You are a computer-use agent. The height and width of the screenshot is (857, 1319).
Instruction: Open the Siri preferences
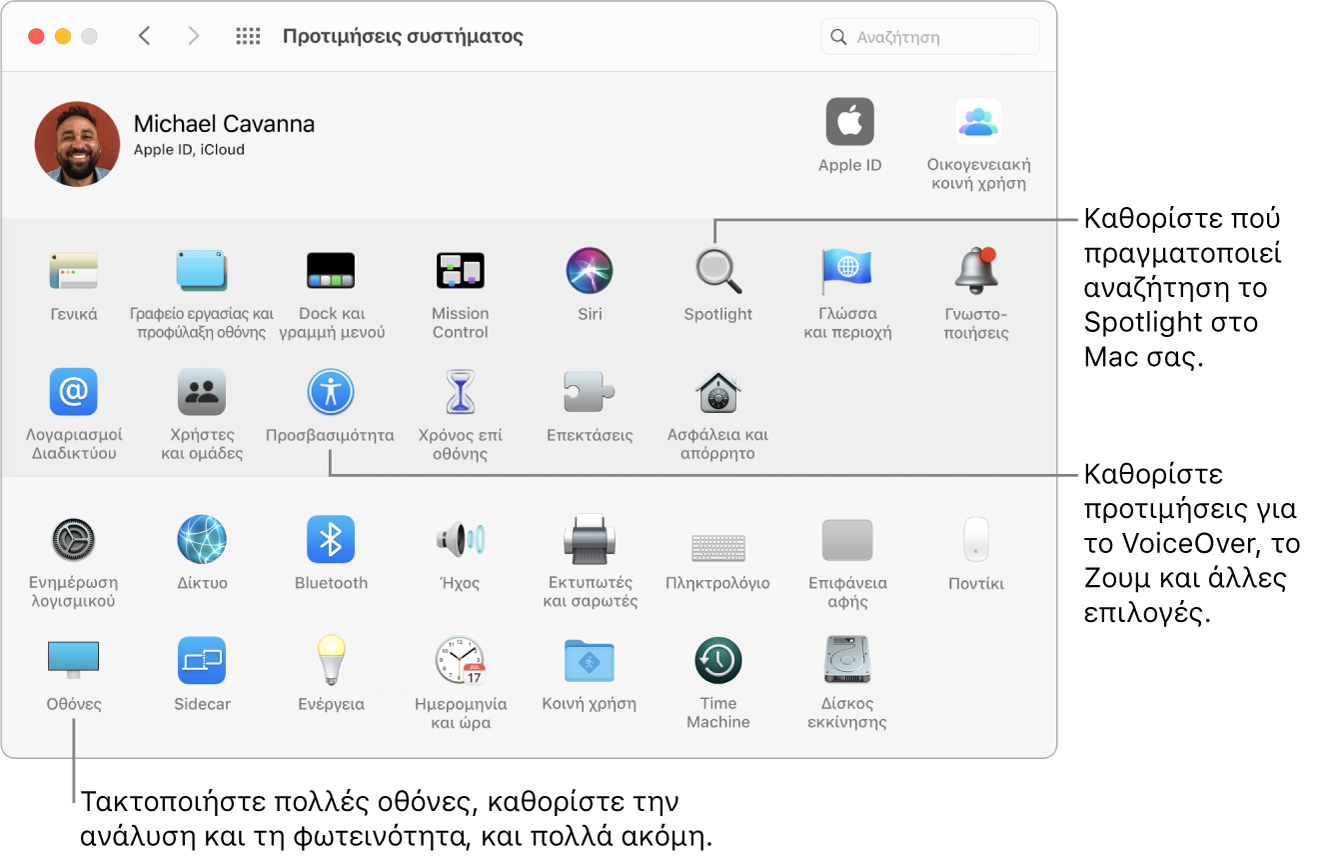pyautogui.click(x=590, y=271)
